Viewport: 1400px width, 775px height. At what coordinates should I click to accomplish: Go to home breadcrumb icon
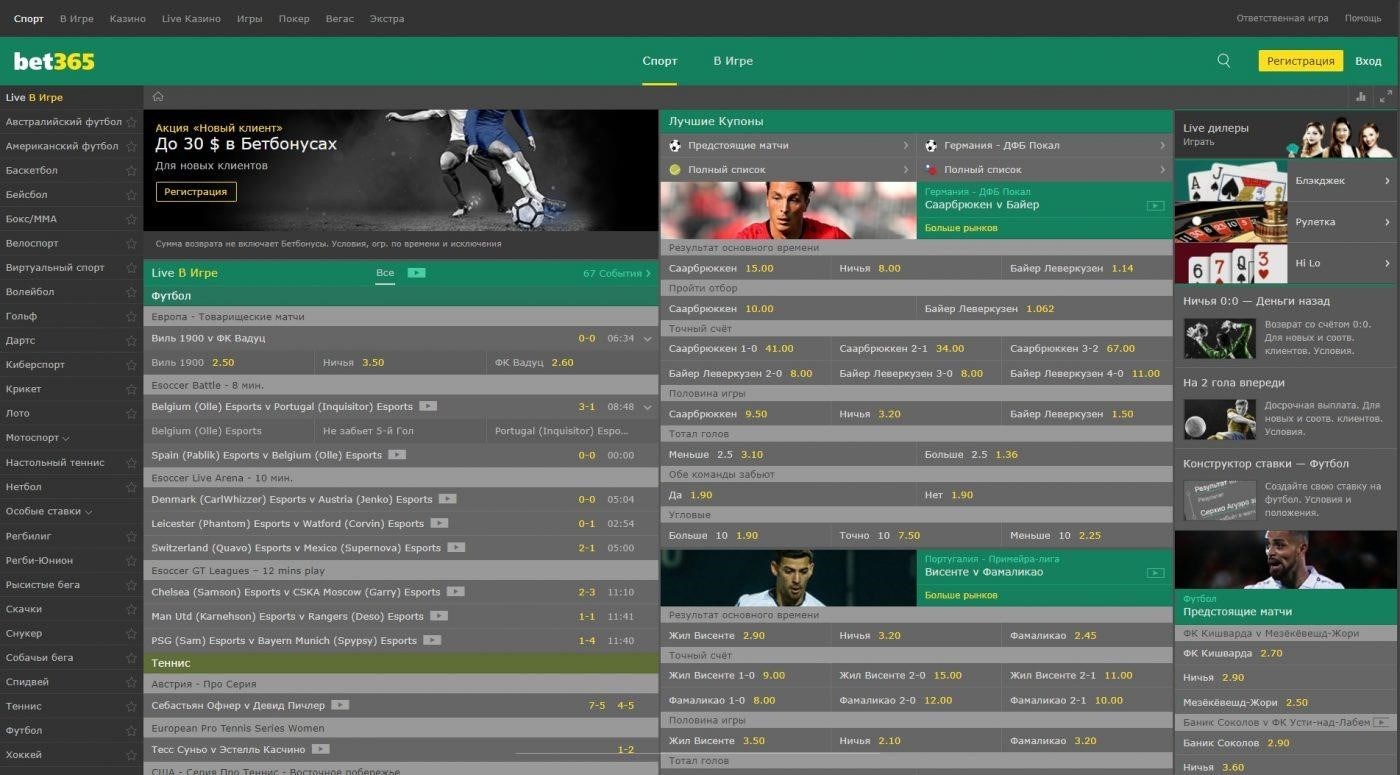[x=158, y=97]
